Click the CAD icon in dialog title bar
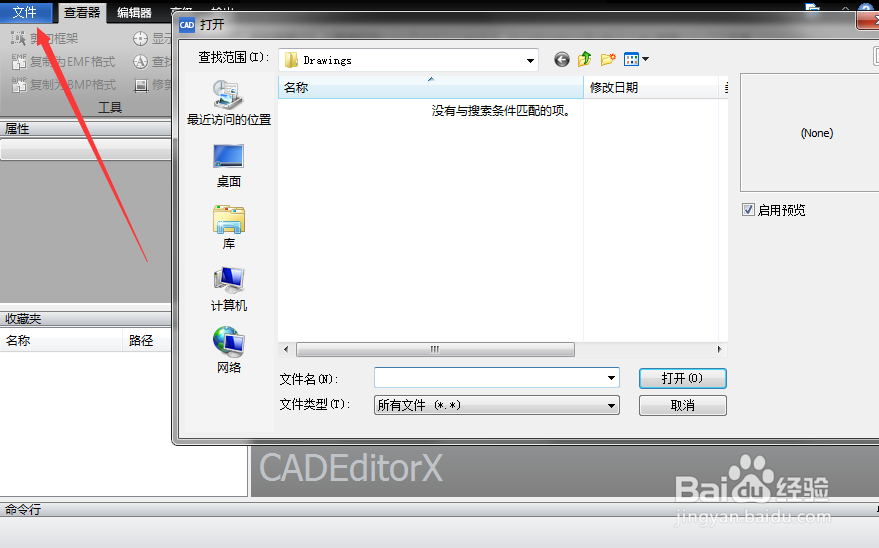 pyautogui.click(x=187, y=25)
